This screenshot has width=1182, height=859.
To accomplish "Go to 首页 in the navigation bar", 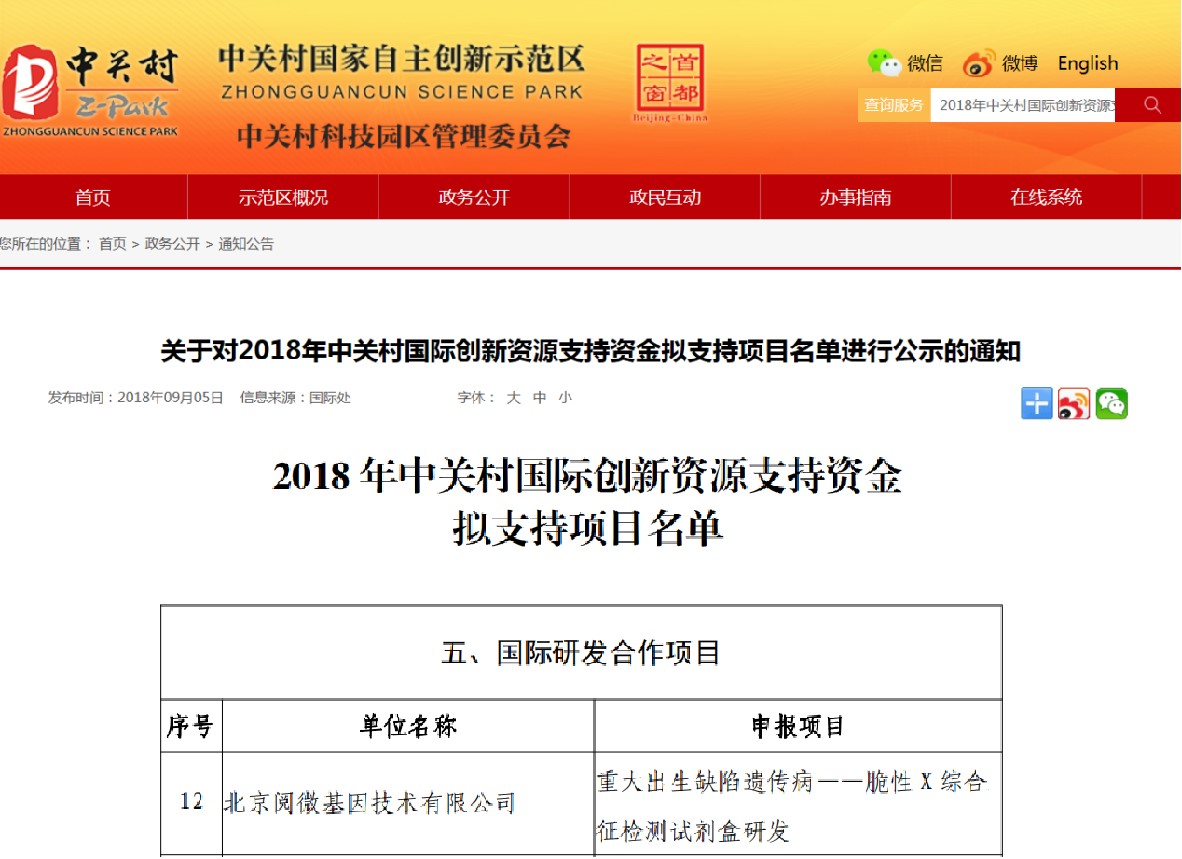I will [x=93, y=197].
